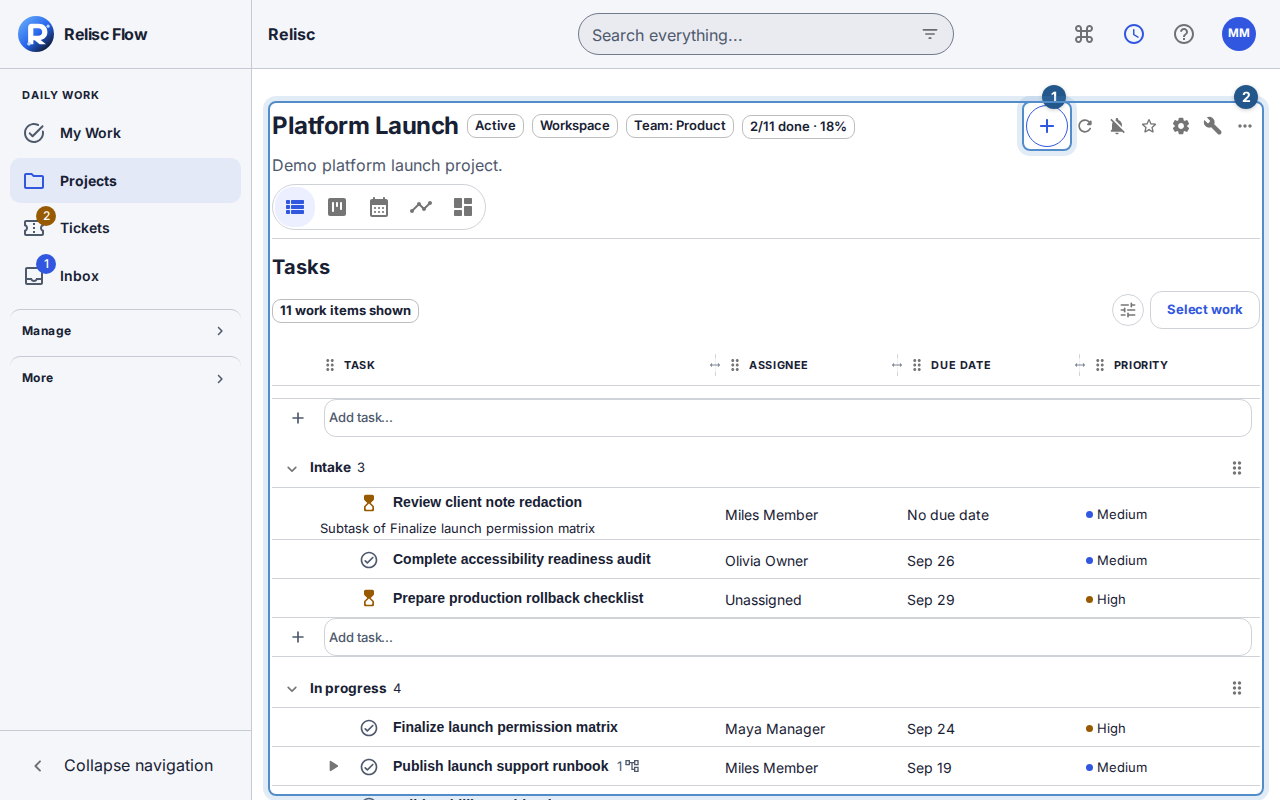Switch to calendar view
Image resolution: width=1280 pixels, height=800 pixels.
pyautogui.click(x=379, y=207)
